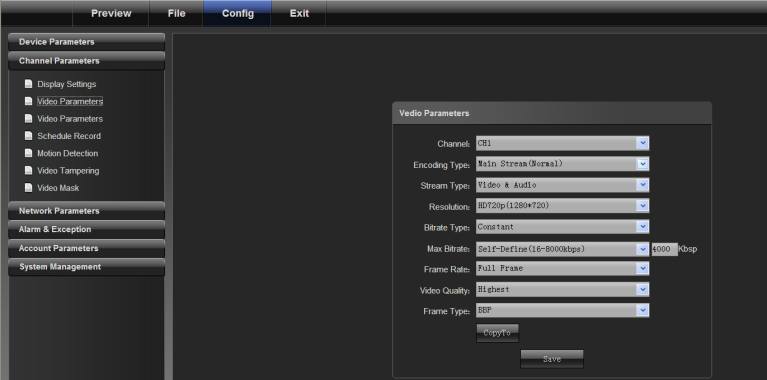Expand System Management section
The width and height of the screenshot is (767, 380).
[x=87, y=267]
